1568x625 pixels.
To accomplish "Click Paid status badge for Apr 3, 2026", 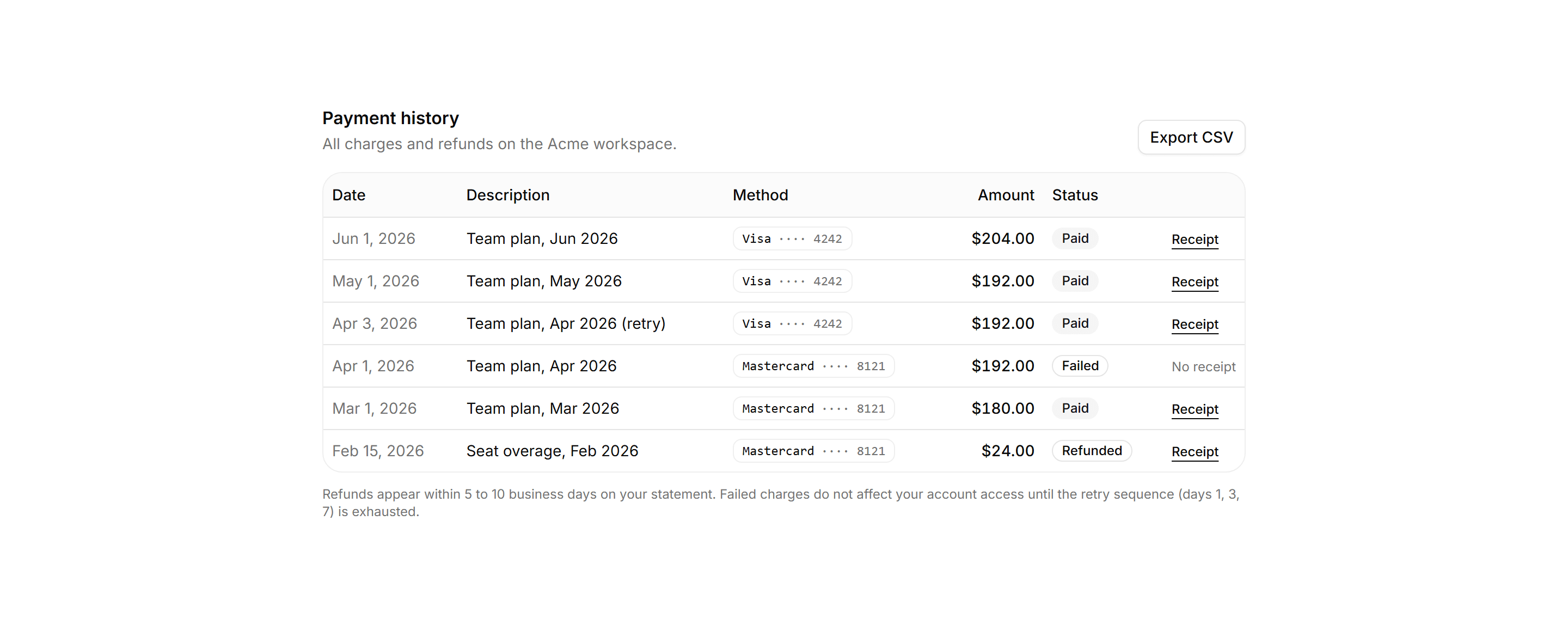I will 1075,324.
